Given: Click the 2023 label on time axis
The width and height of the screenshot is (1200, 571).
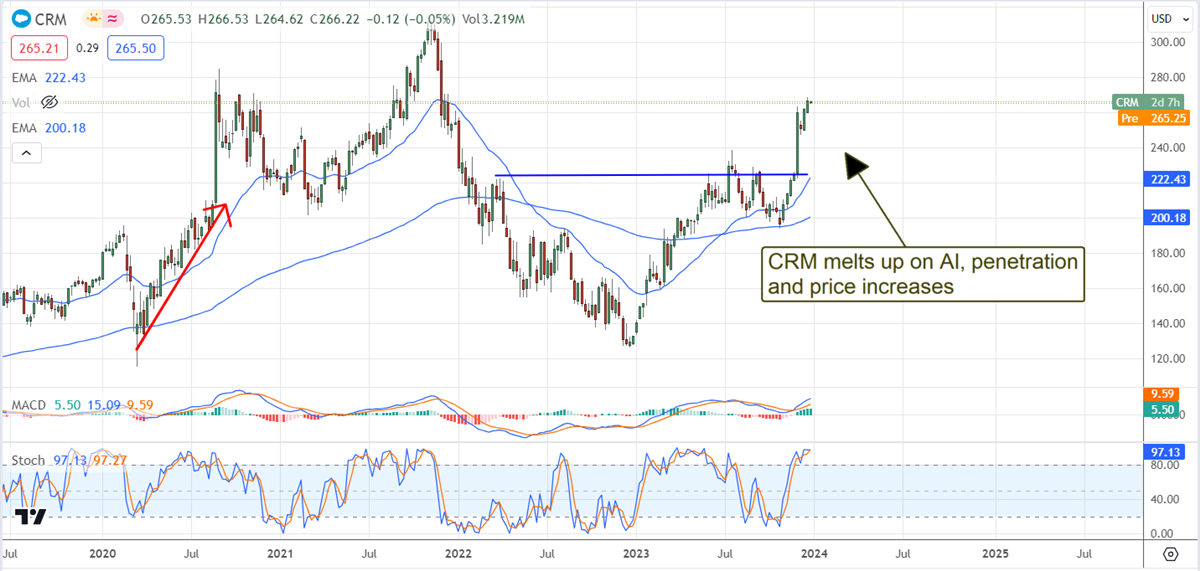Looking at the screenshot, I should [x=637, y=552].
